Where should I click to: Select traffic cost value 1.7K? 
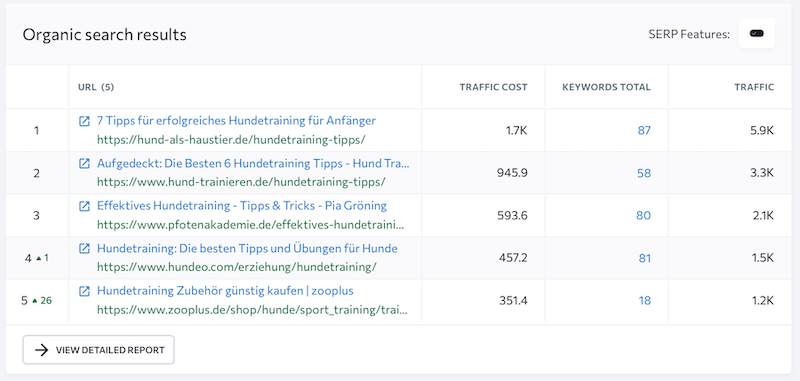tap(516, 131)
